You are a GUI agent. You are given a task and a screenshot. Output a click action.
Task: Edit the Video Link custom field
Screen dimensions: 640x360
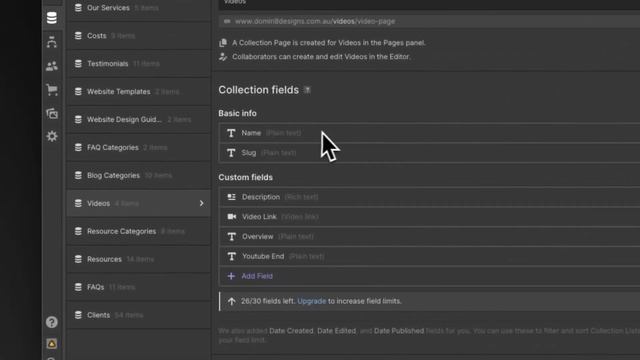click(x=429, y=217)
